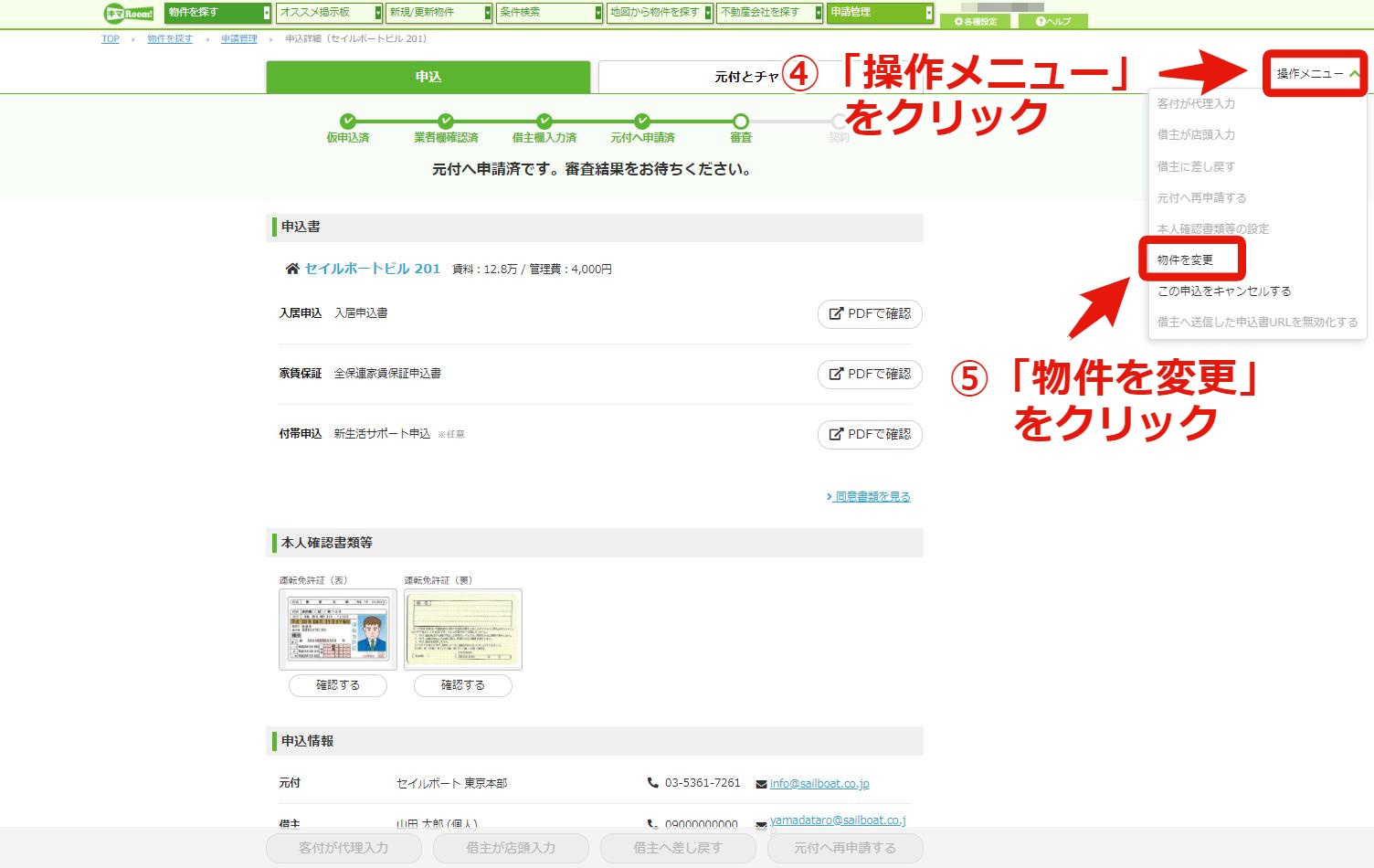The height and width of the screenshot is (868, 1374).
Task: Click the phone icon next to 03-5361-7261
Action: (652, 783)
